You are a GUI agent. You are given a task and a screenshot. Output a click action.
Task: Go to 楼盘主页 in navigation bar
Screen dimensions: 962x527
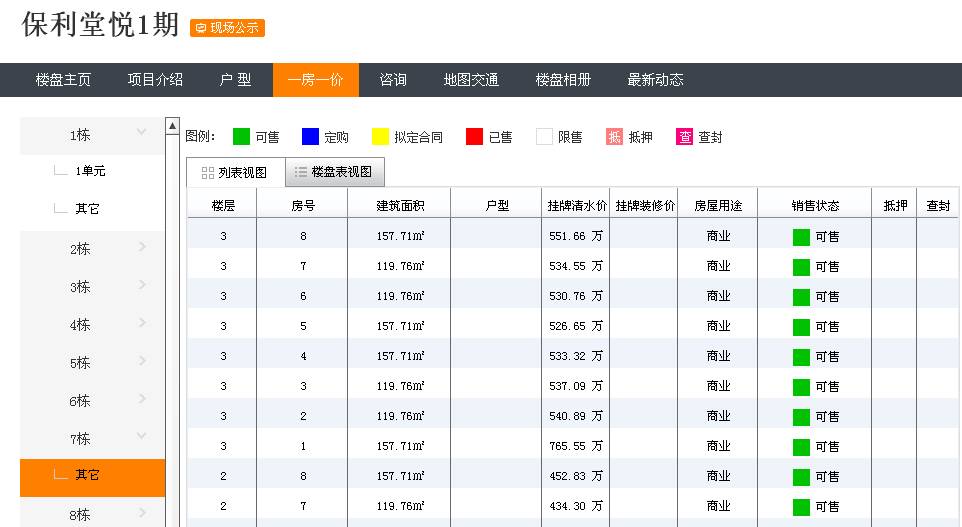point(63,80)
